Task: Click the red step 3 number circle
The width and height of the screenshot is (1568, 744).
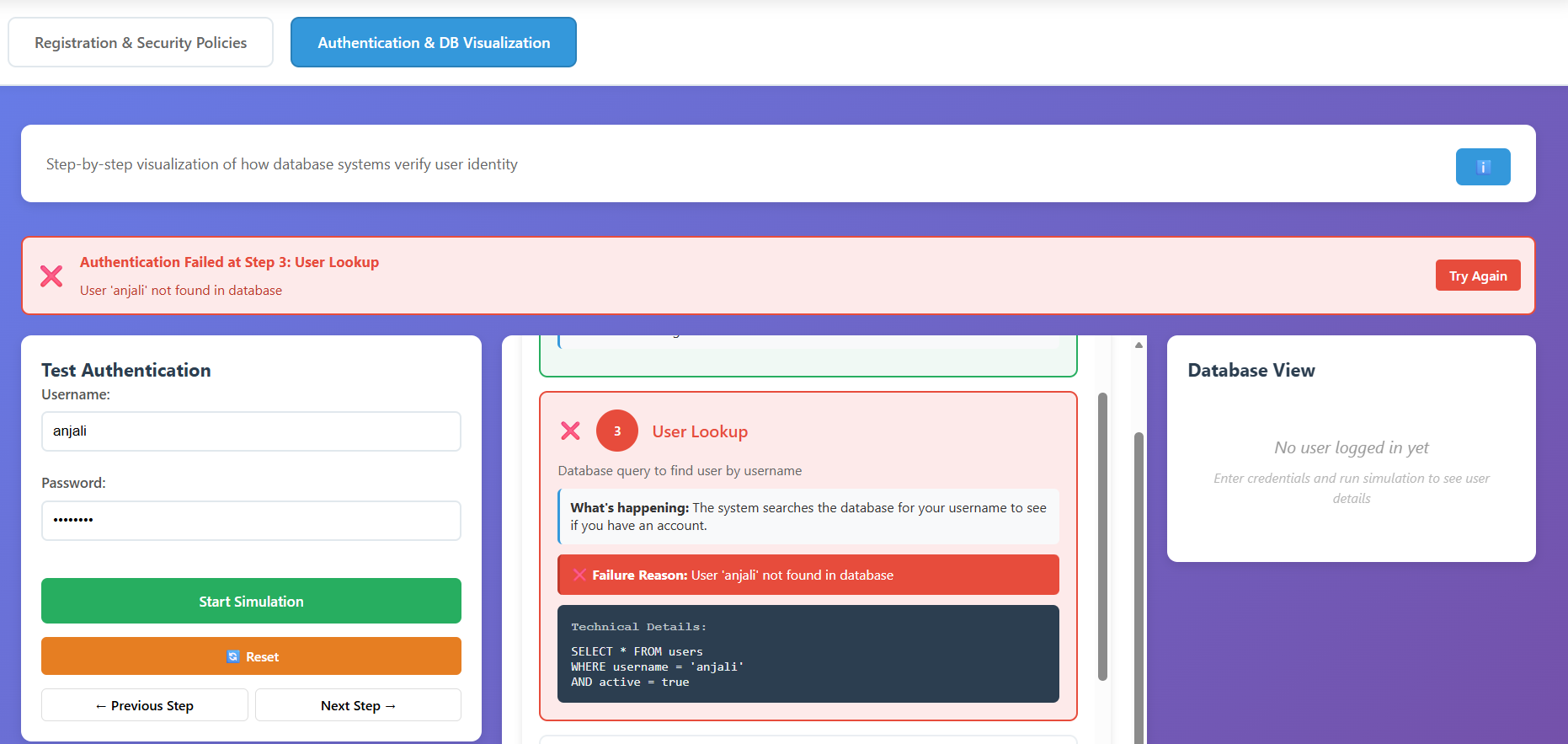Action: click(616, 431)
